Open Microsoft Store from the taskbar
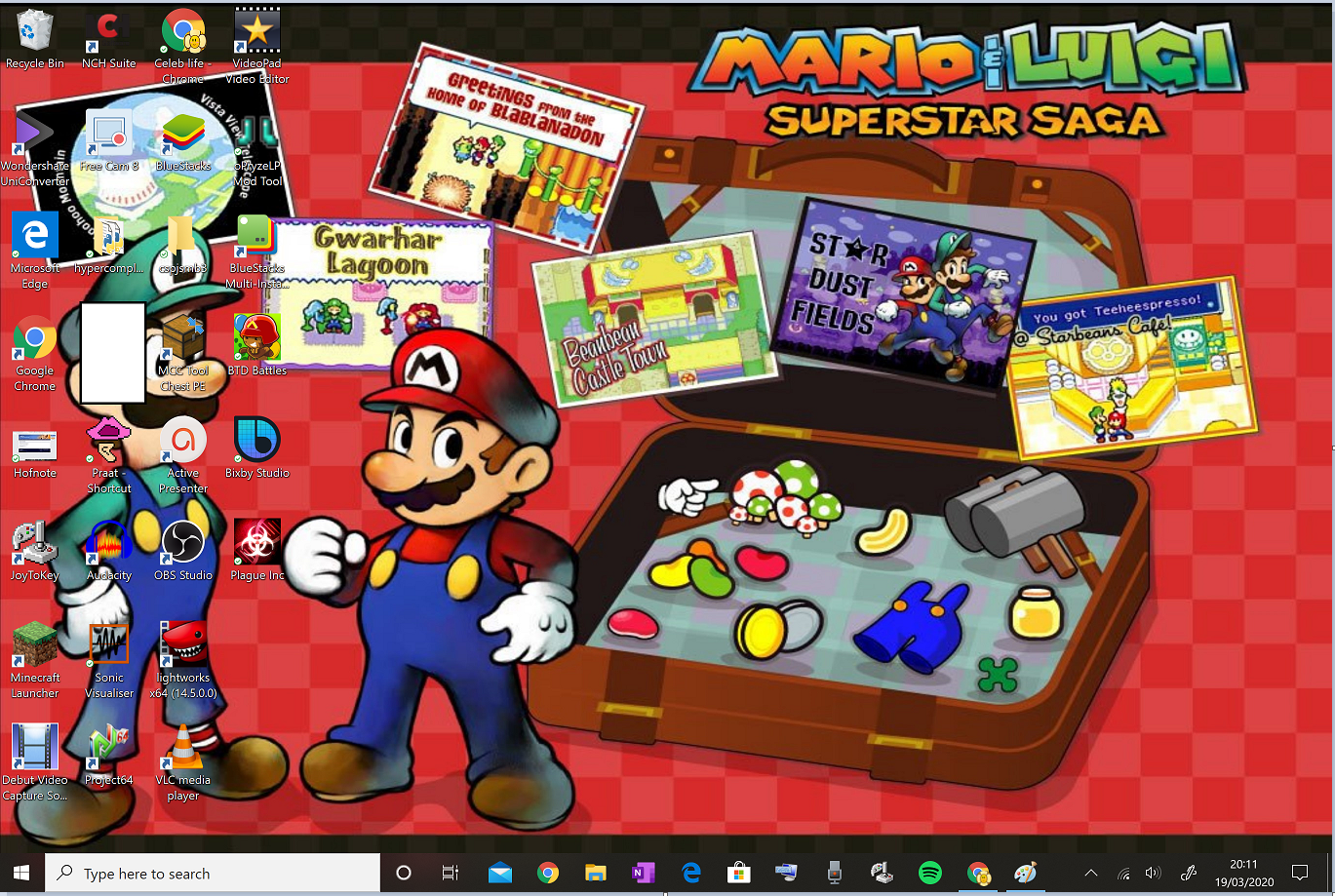Viewport: 1335px width, 896px height. 739,874
